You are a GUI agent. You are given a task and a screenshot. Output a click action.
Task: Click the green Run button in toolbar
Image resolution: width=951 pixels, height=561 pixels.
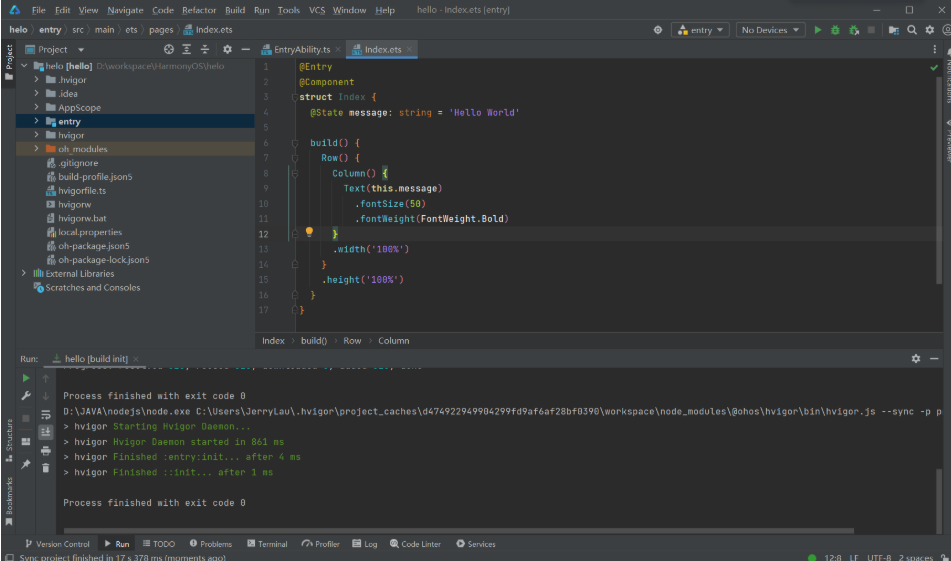pos(818,30)
